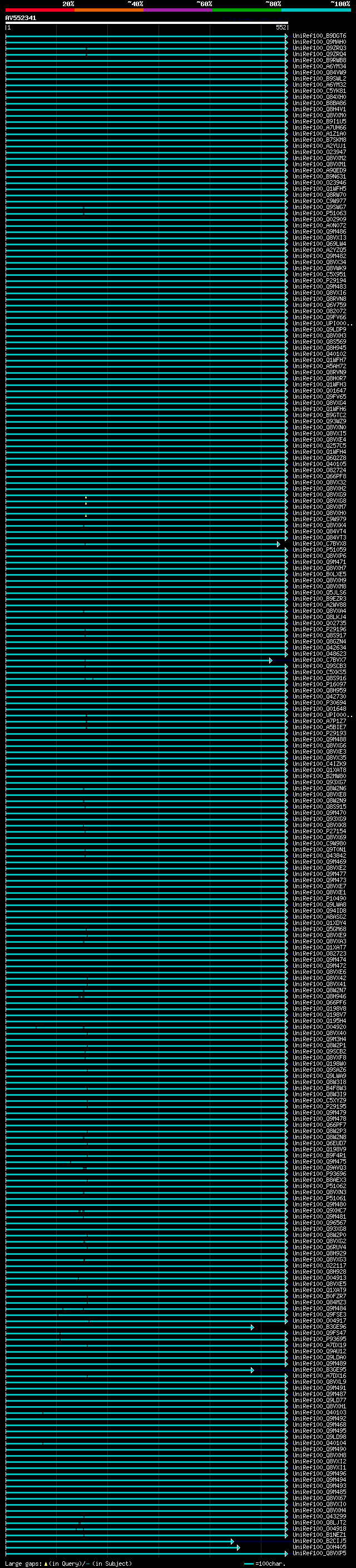Click the yellow large-gaps triangle legend icon

[46, 1564]
